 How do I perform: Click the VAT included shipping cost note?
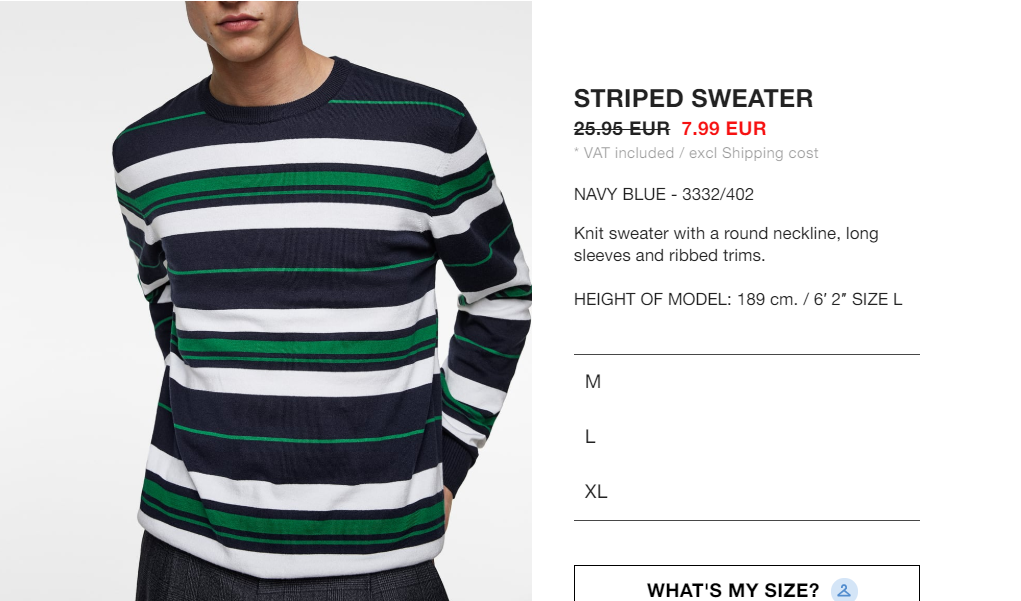click(x=695, y=153)
